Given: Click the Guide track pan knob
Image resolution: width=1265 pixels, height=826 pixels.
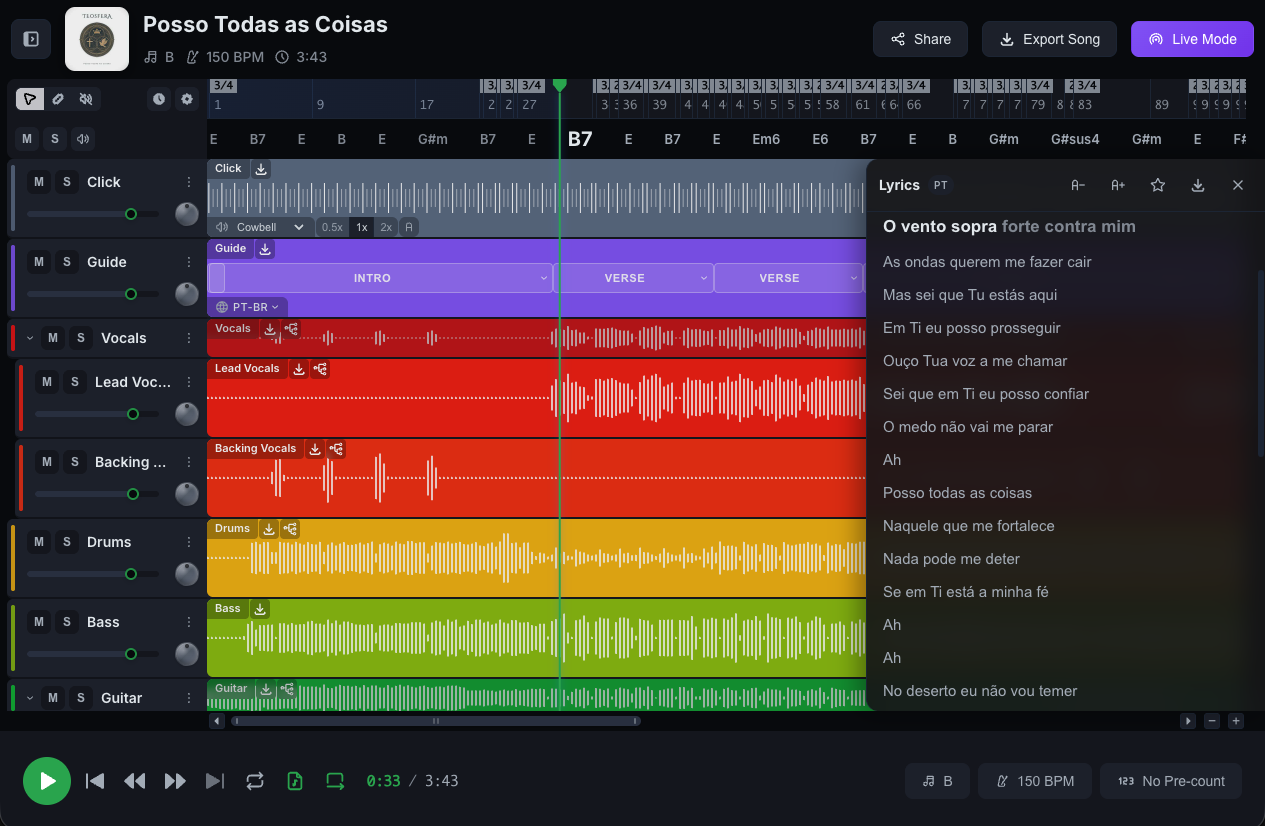Looking at the screenshot, I should (187, 294).
